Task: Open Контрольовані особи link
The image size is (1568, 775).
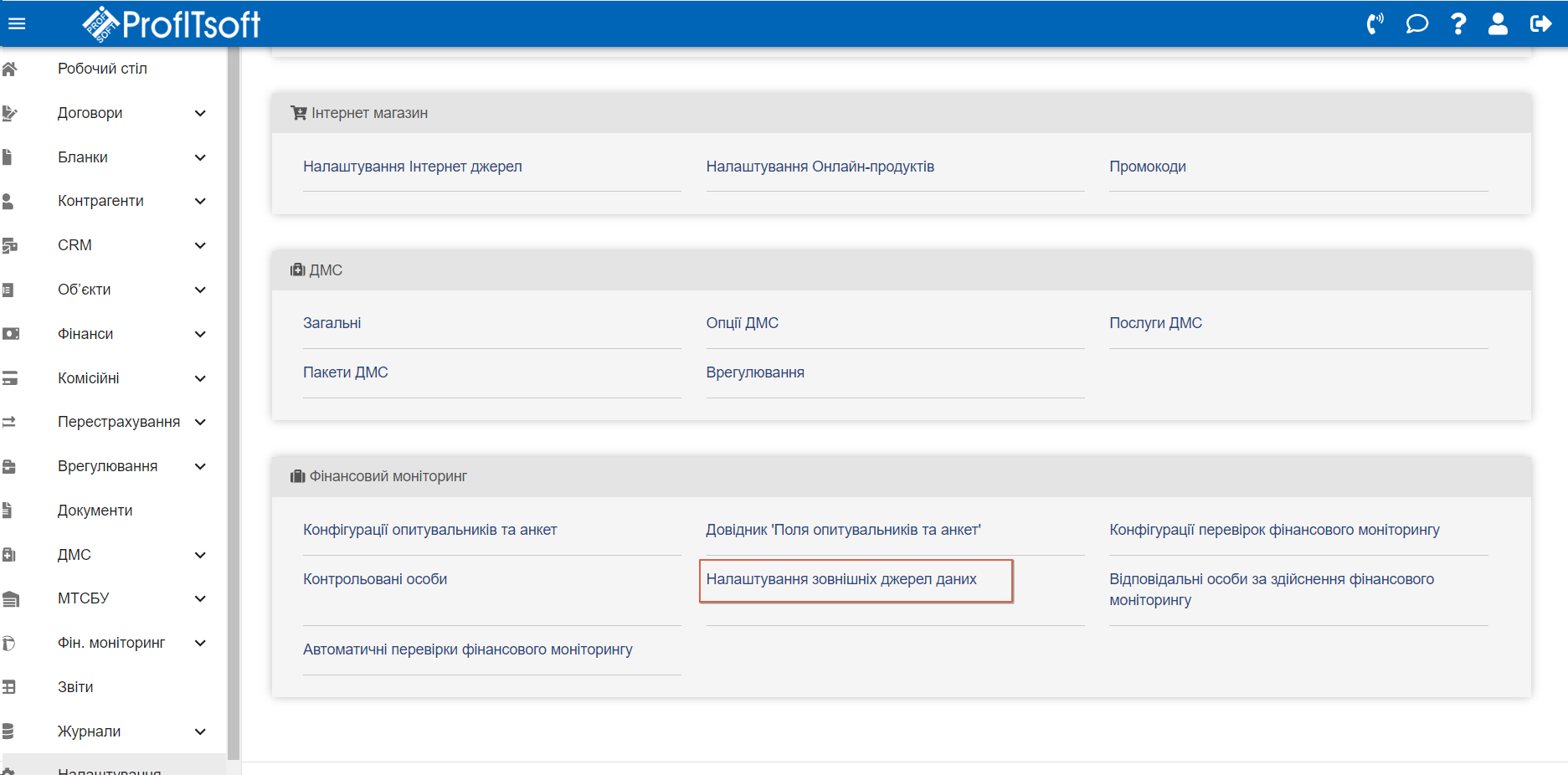Action: click(375, 579)
